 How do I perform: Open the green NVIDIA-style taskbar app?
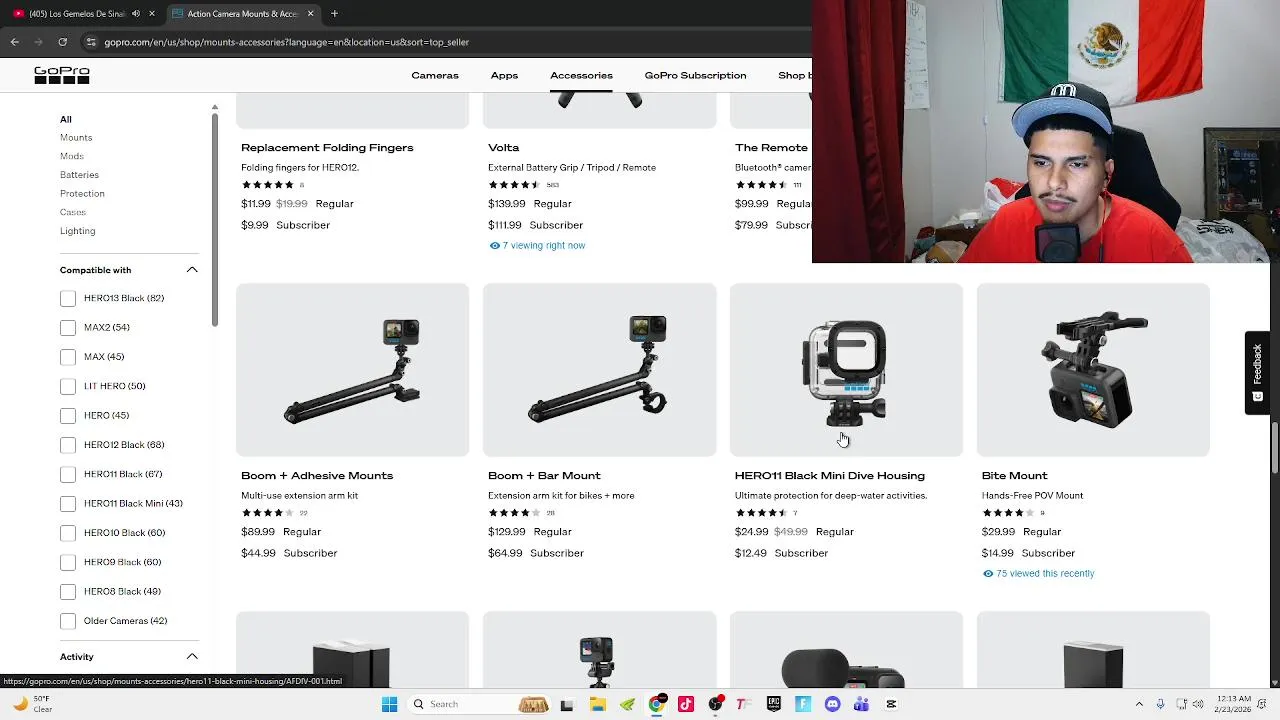(627, 704)
